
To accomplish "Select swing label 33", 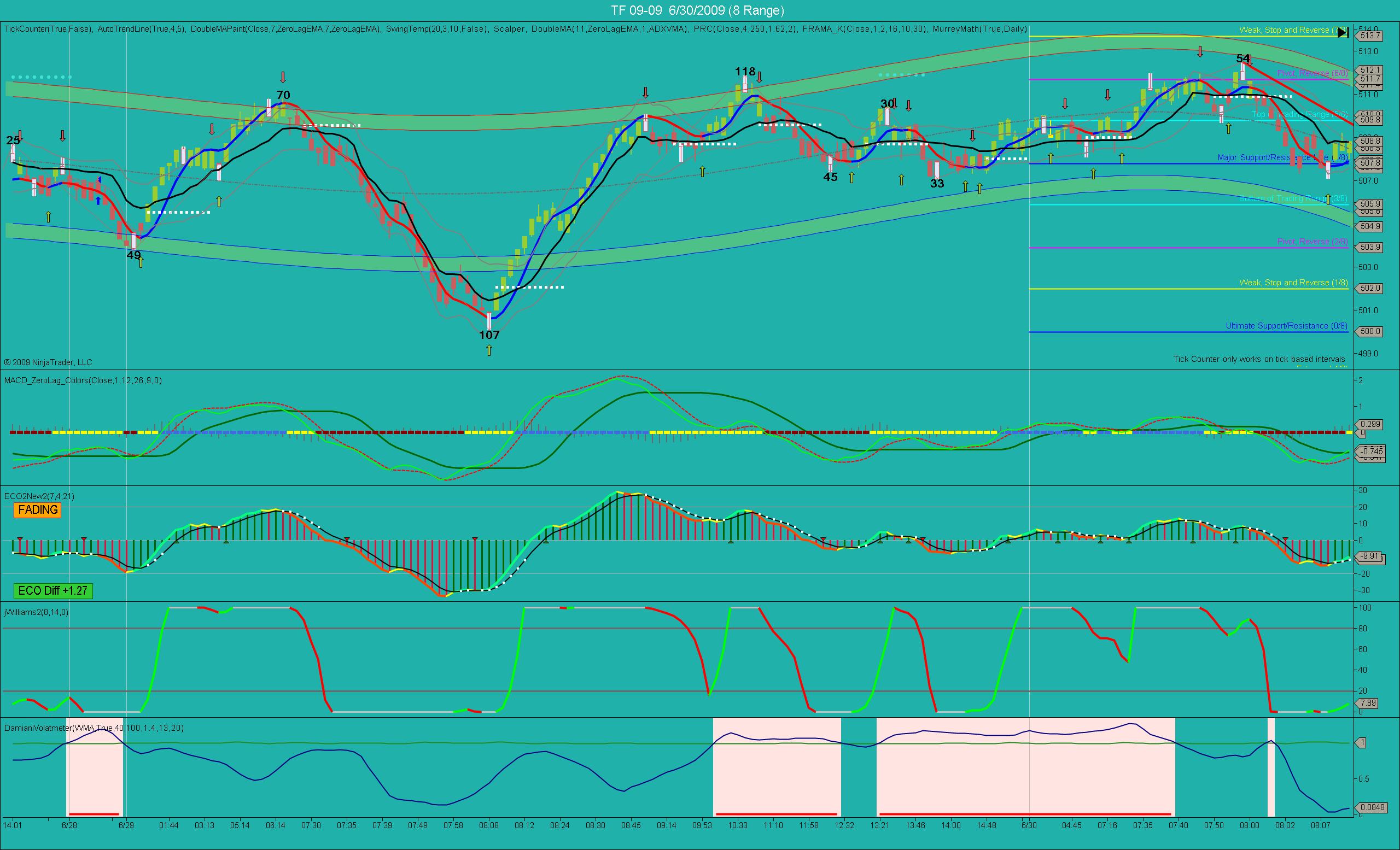I will 937,184.
